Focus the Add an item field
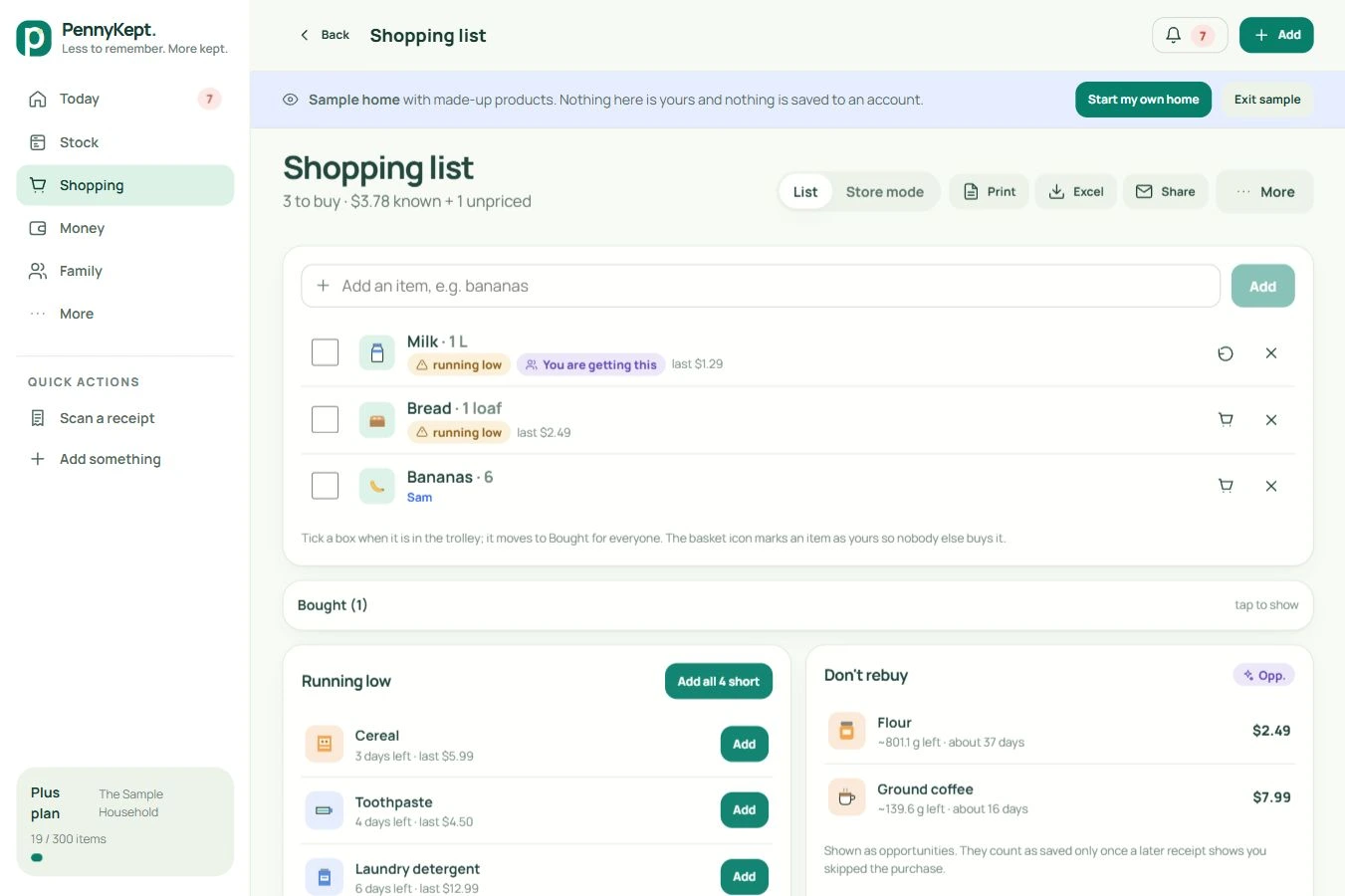Viewport: 1345px width, 896px height. tap(761, 286)
